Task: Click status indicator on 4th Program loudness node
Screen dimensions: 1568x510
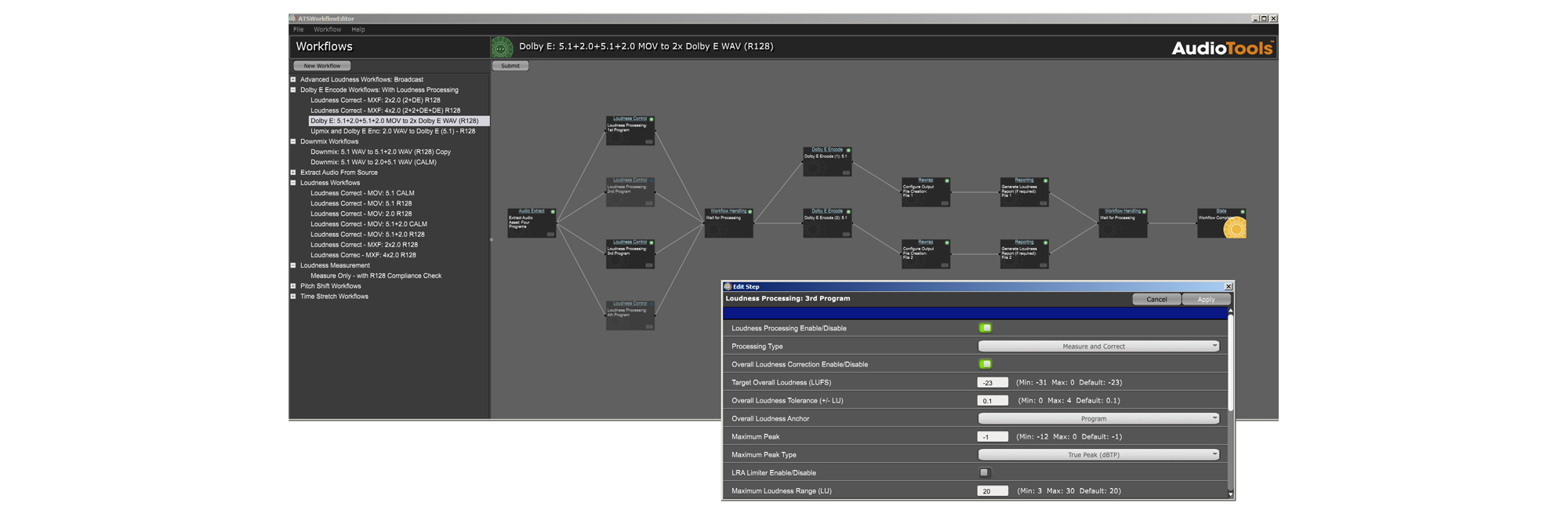Action: (652, 304)
